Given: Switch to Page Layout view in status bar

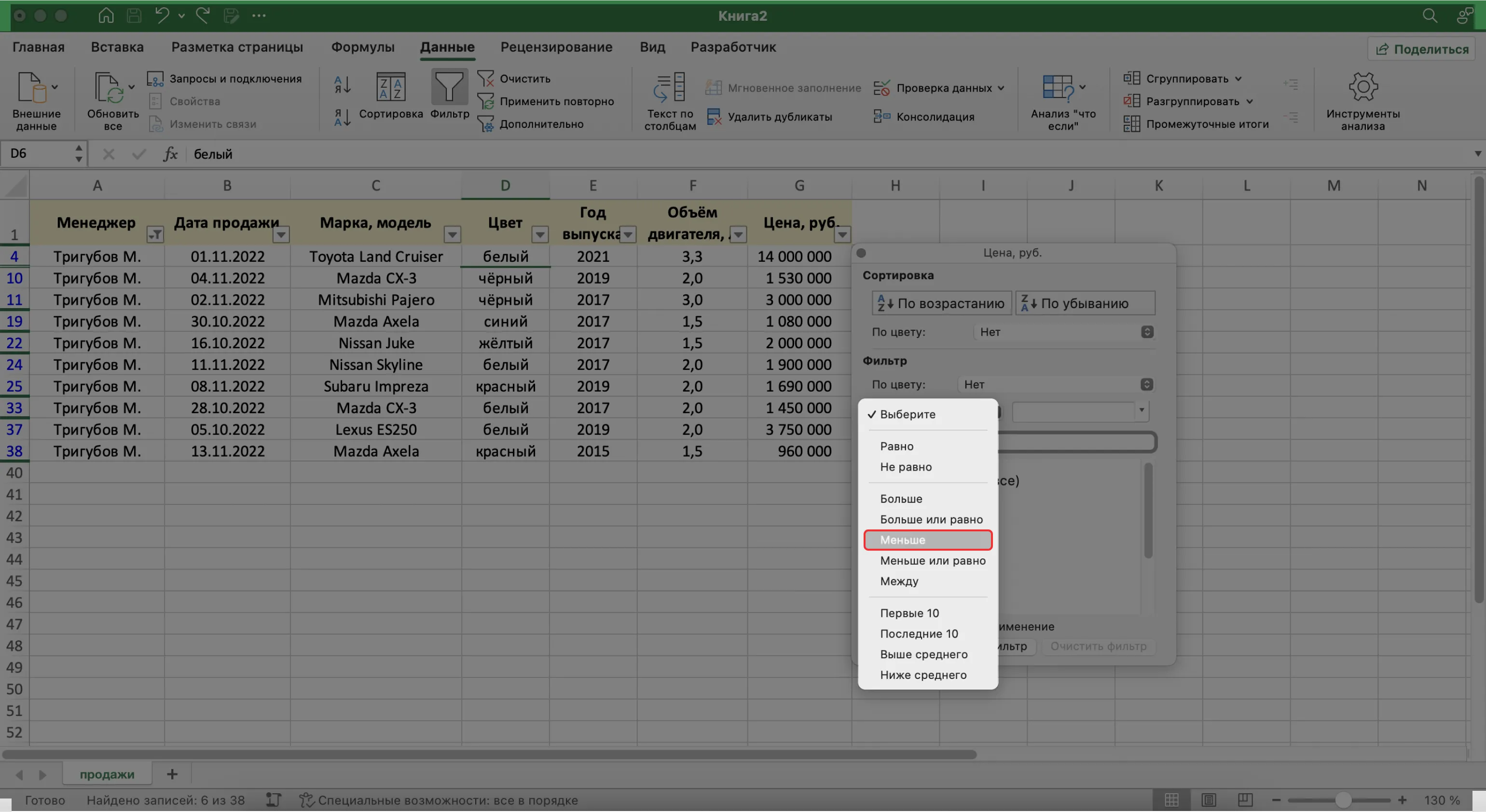Looking at the screenshot, I should pyautogui.click(x=1209, y=800).
